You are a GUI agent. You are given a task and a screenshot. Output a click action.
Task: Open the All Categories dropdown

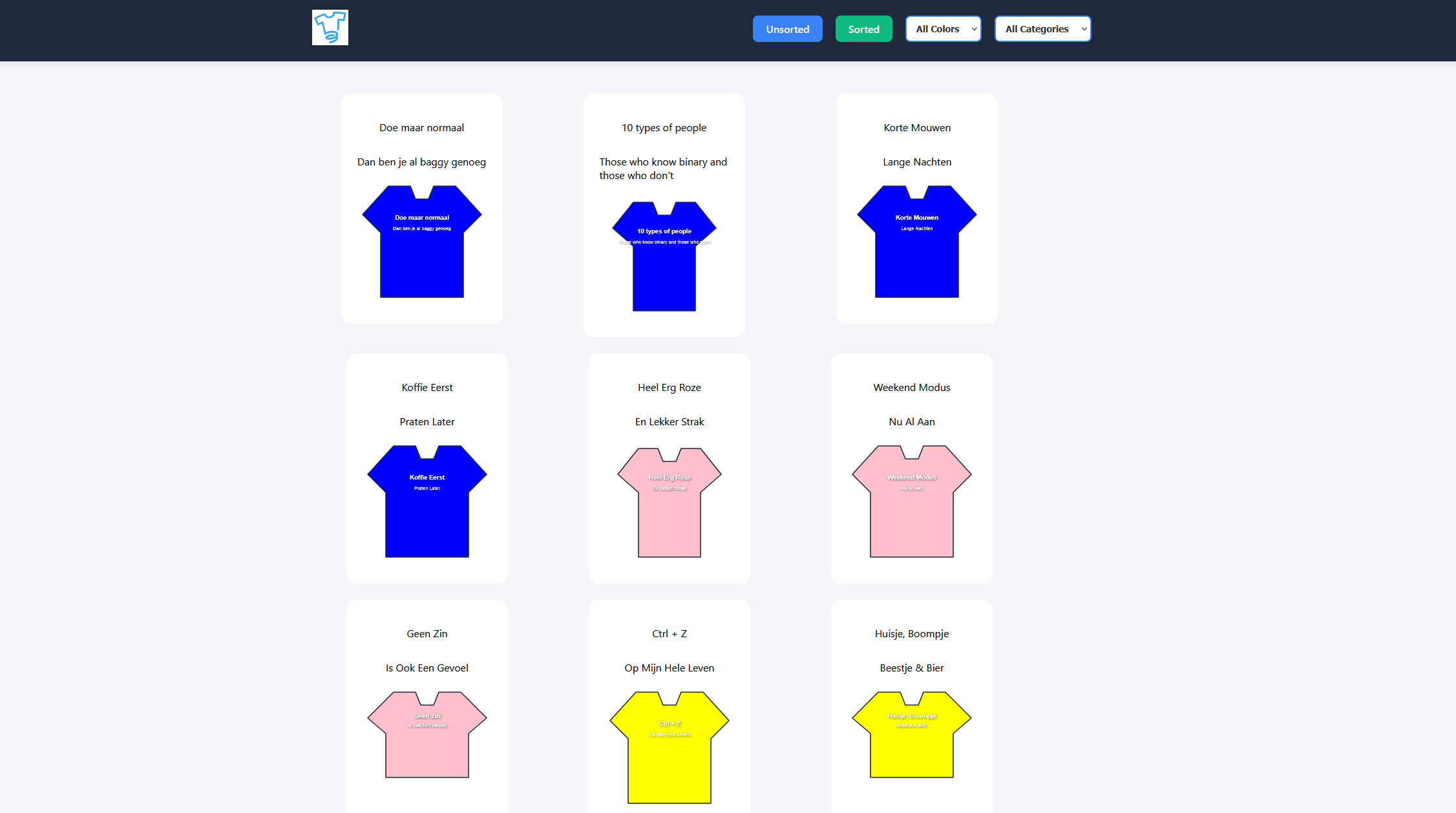(x=1042, y=29)
